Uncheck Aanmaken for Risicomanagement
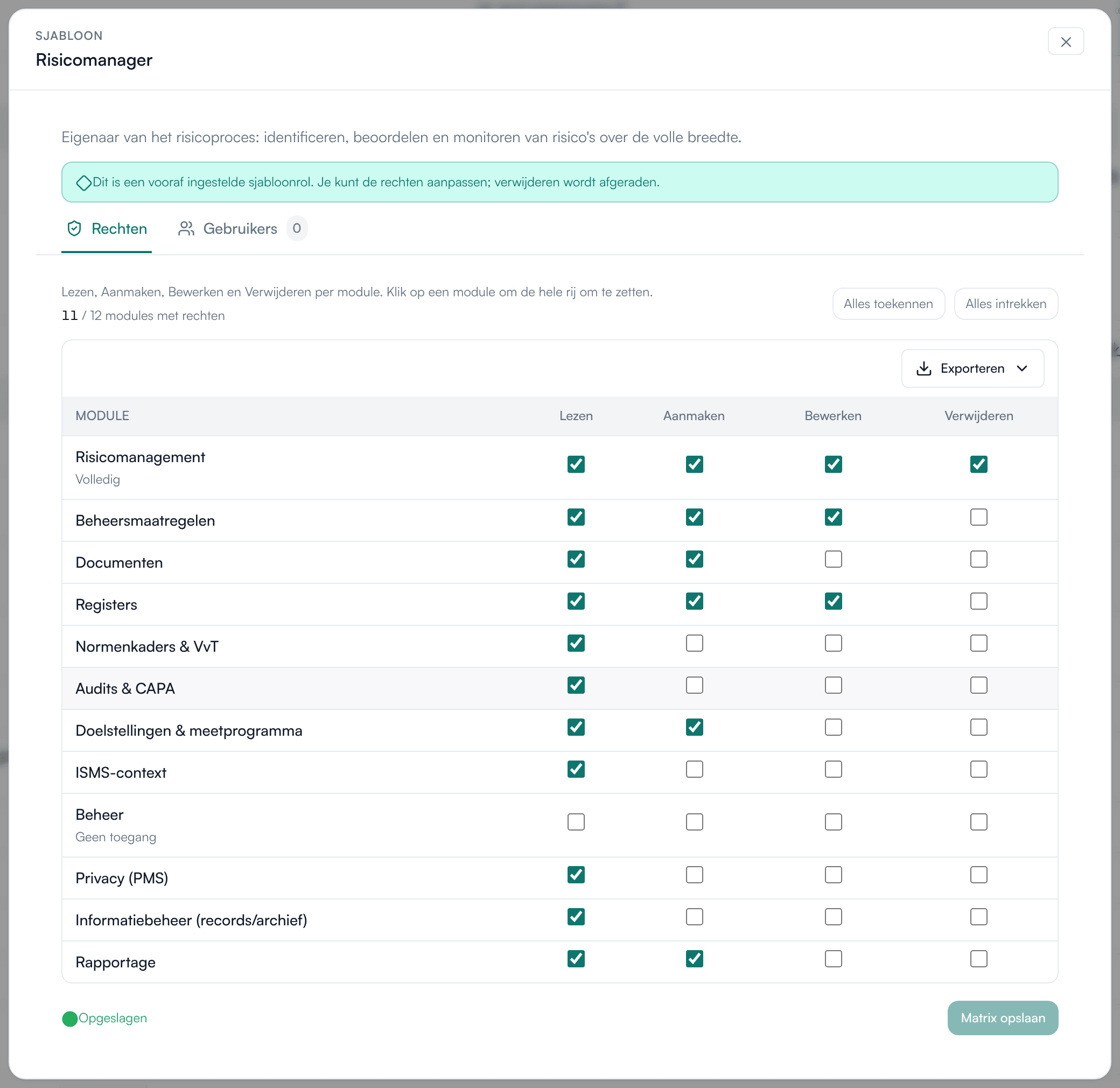This screenshot has height=1088, width=1120. tap(694, 464)
